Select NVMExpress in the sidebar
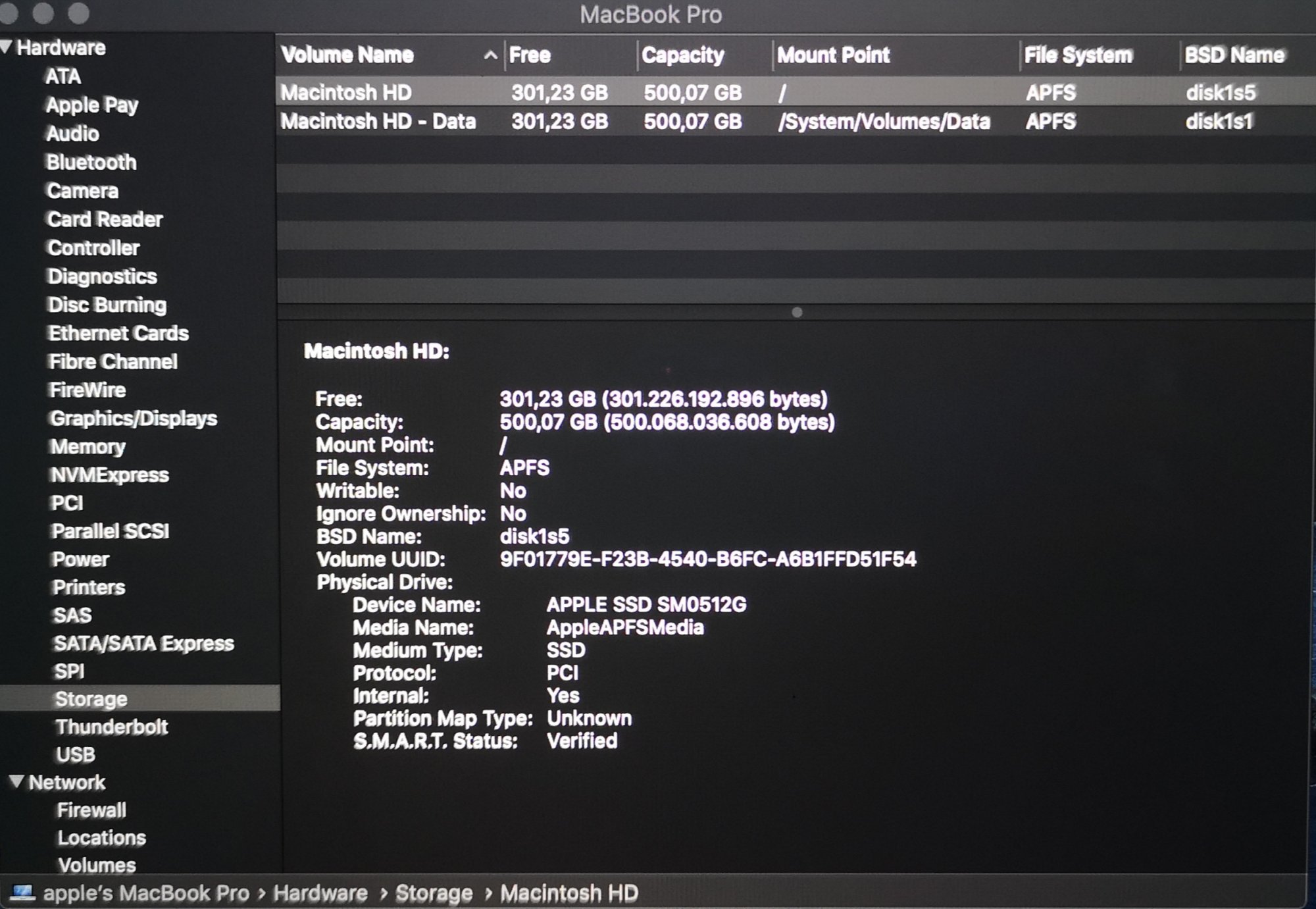The image size is (1316, 909). 110,475
